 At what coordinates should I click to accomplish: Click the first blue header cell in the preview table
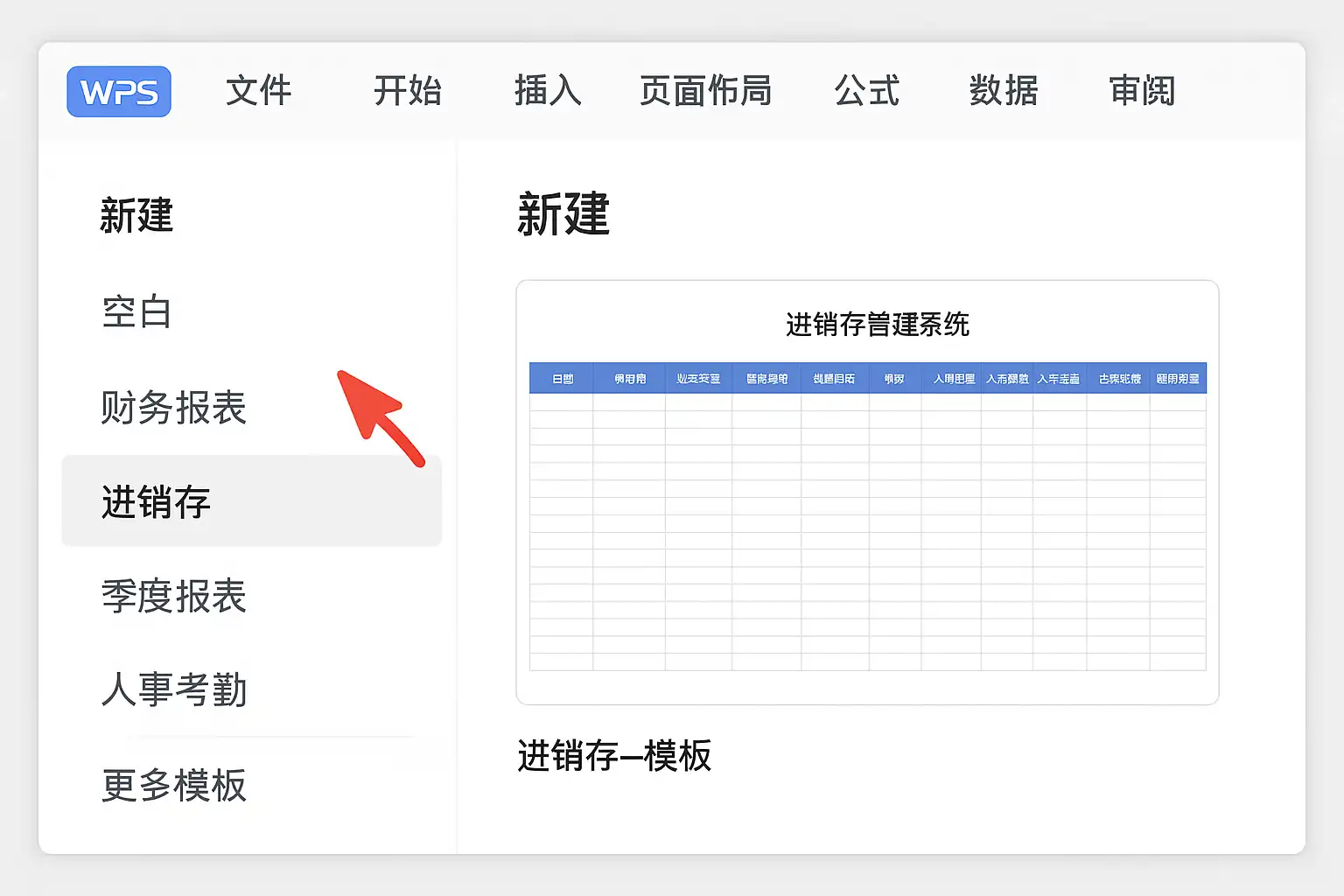[x=562, y=379]
